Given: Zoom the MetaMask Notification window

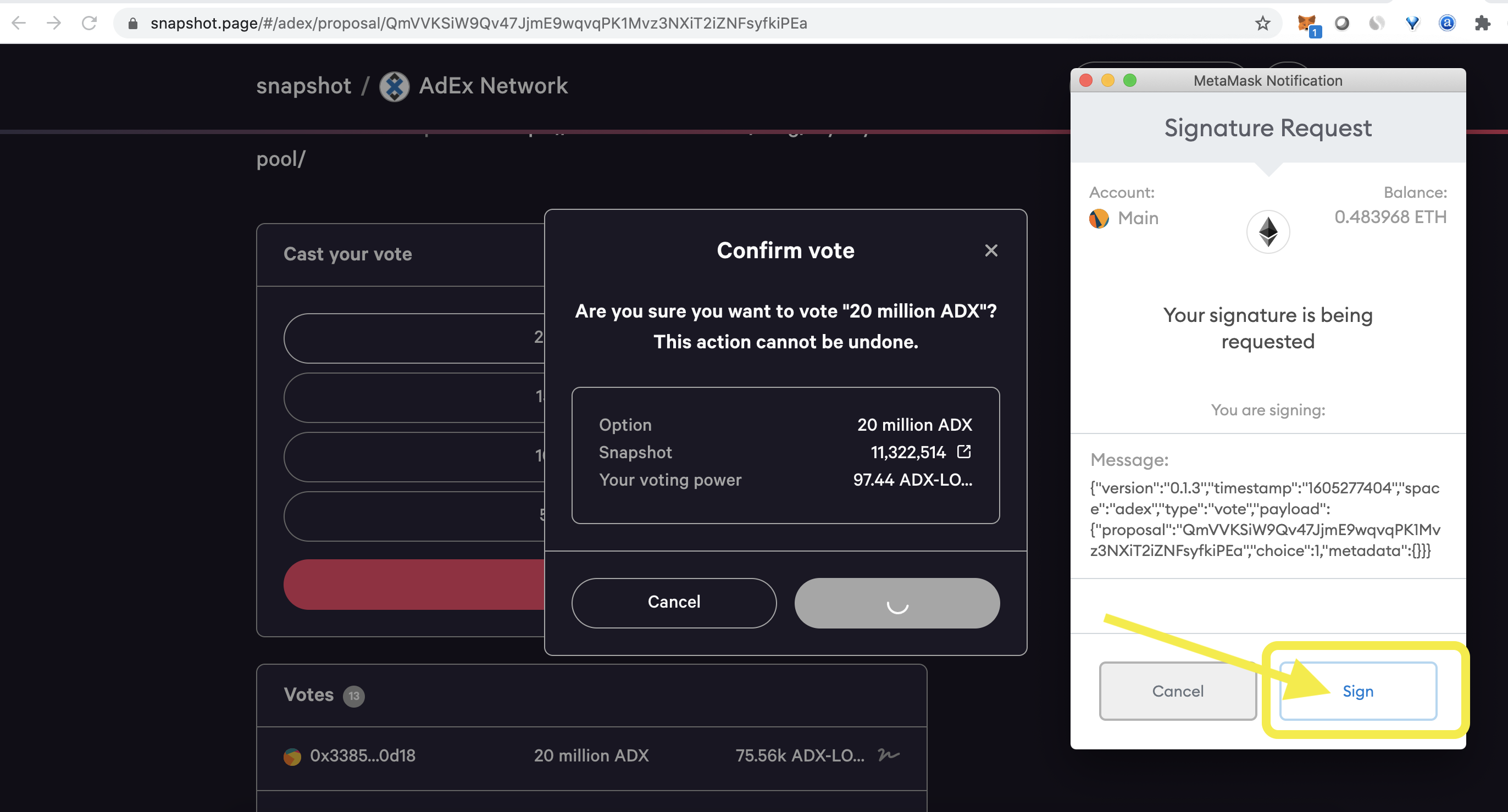Looking at the screenshot, I should (x=1130, y=80).
